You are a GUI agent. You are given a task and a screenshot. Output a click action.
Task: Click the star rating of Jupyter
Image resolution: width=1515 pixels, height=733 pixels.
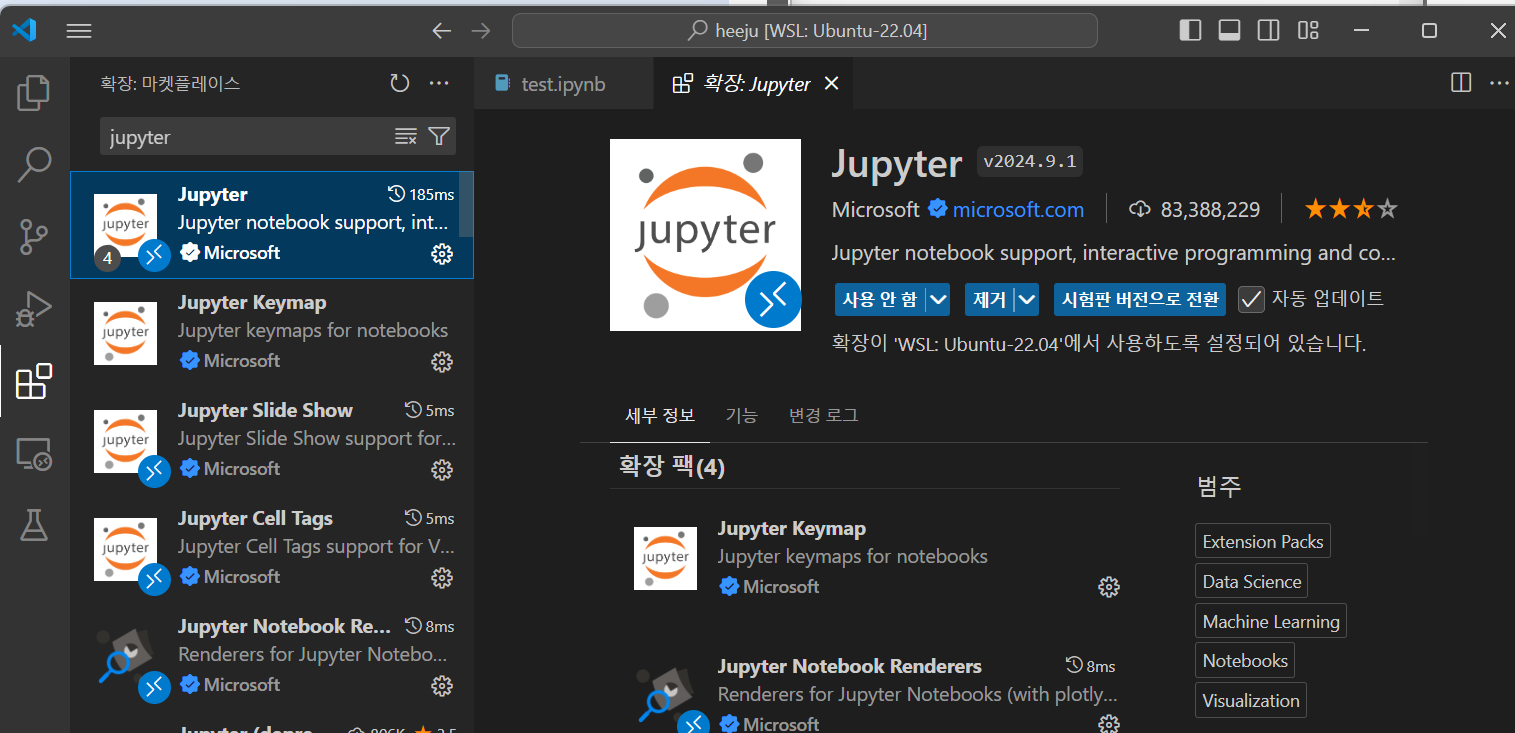tap(1351, 210)
